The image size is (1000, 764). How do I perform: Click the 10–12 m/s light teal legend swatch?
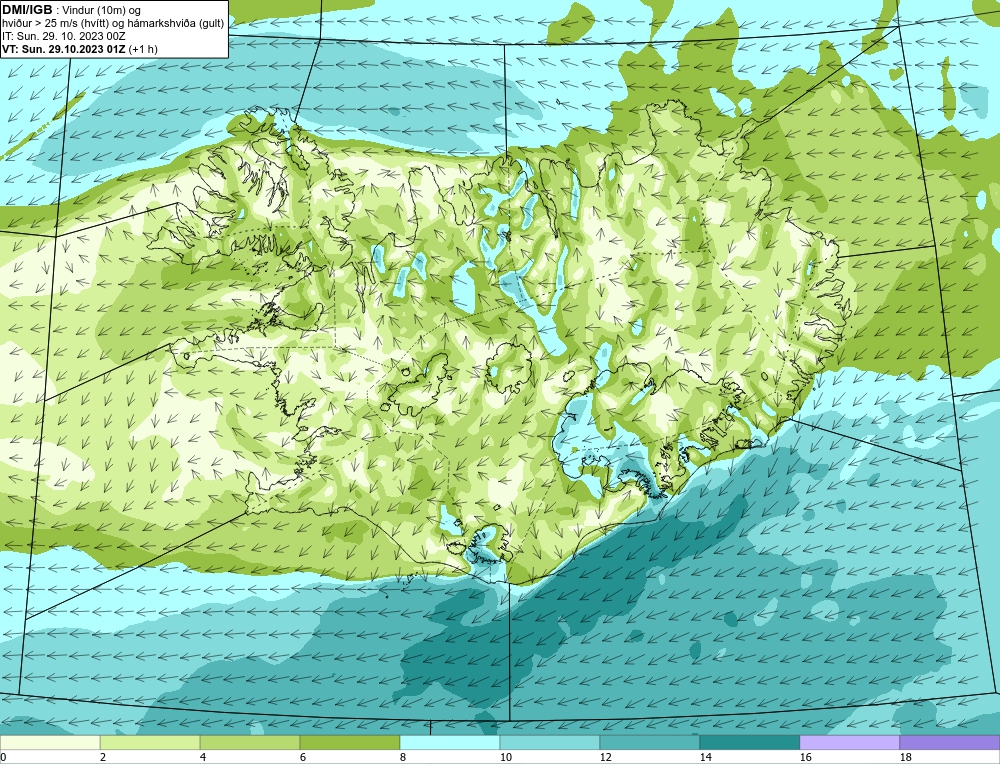click(550, 742)
